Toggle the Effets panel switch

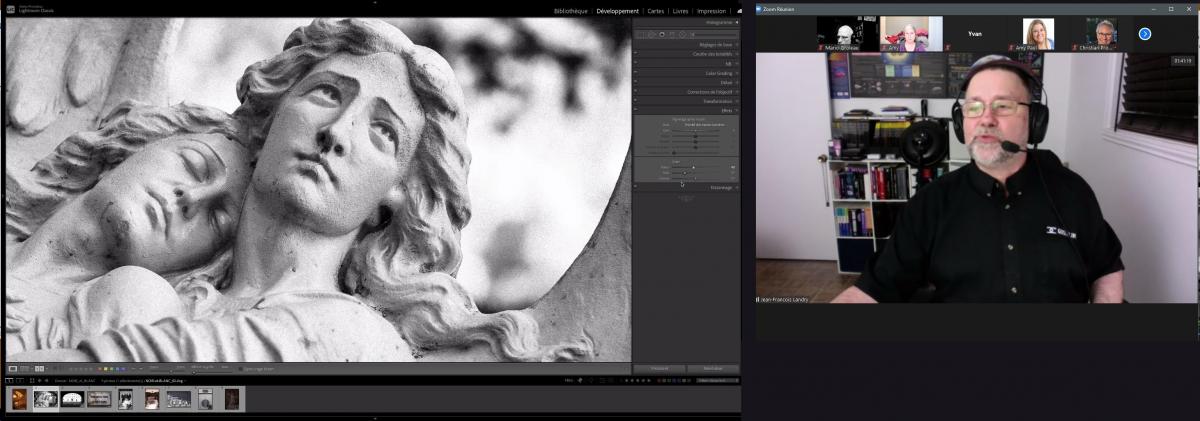635,110
